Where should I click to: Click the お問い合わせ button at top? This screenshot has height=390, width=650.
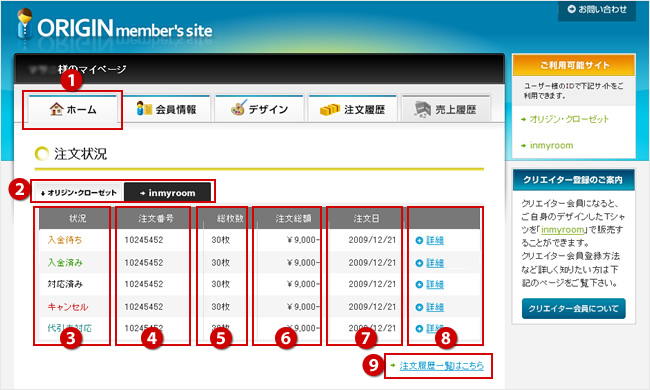(597, 10)
